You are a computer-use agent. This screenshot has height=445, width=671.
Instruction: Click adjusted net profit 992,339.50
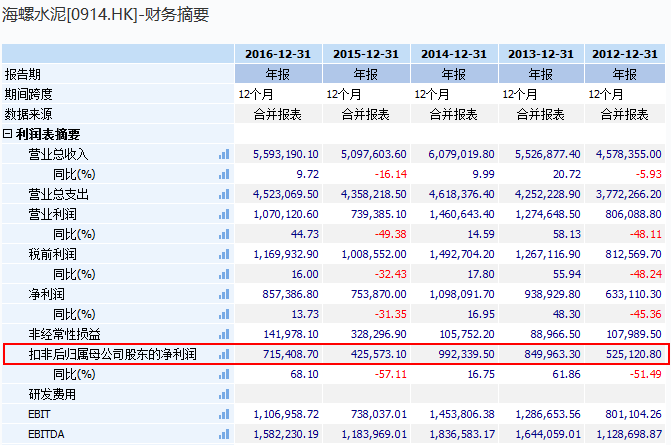coord(466,354)
